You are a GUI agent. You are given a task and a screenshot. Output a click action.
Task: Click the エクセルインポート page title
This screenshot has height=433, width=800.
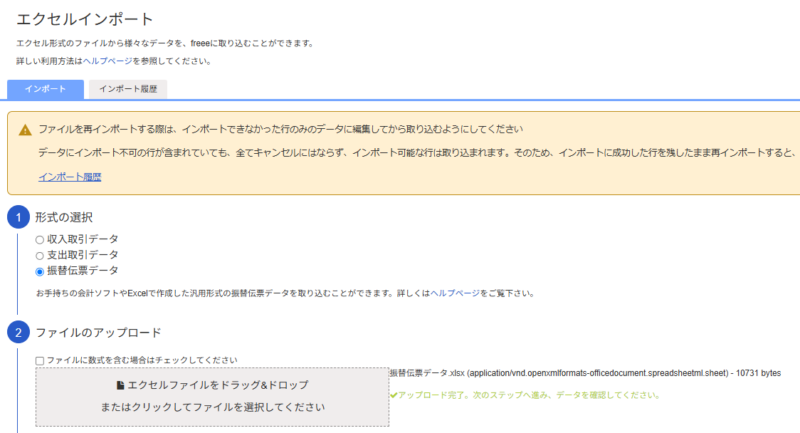coord(85,19)
